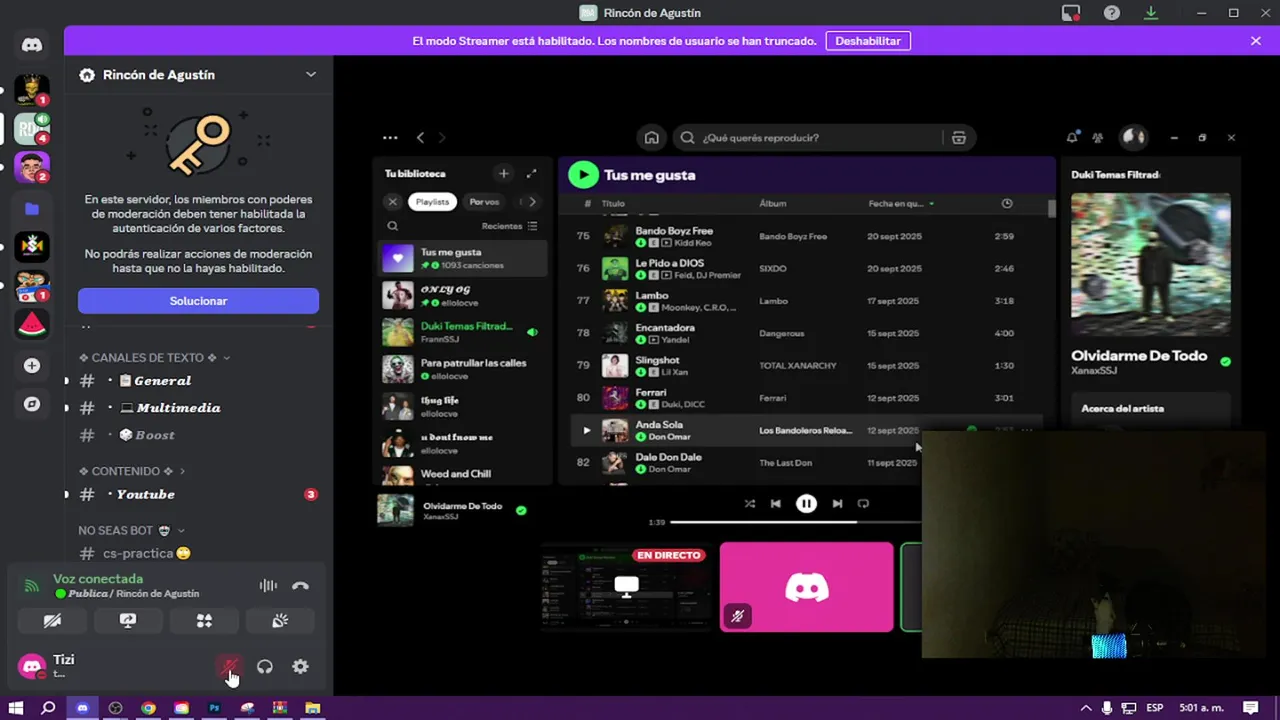The image size is (1280, 720).
Task: Click Spotify browse icon beside search
Action: (959, 138)
